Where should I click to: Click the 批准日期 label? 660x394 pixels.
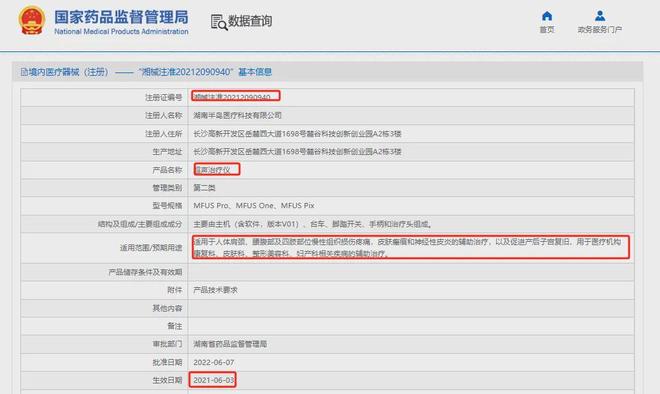tap(168, 362)
